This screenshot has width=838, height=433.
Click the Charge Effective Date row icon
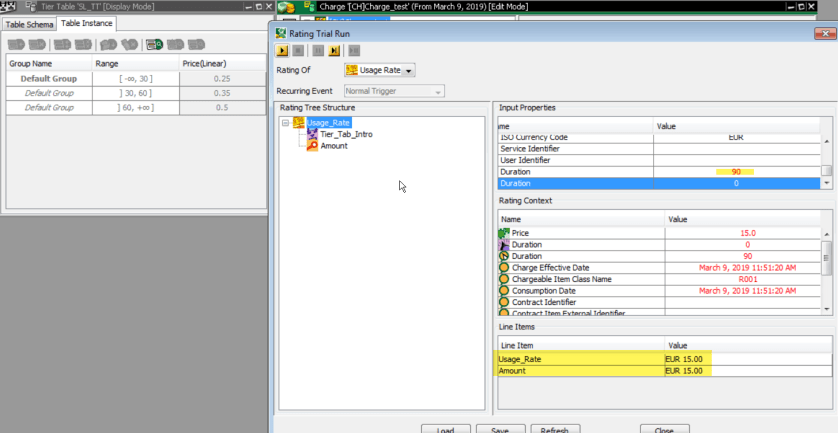[x=504, y=267]
